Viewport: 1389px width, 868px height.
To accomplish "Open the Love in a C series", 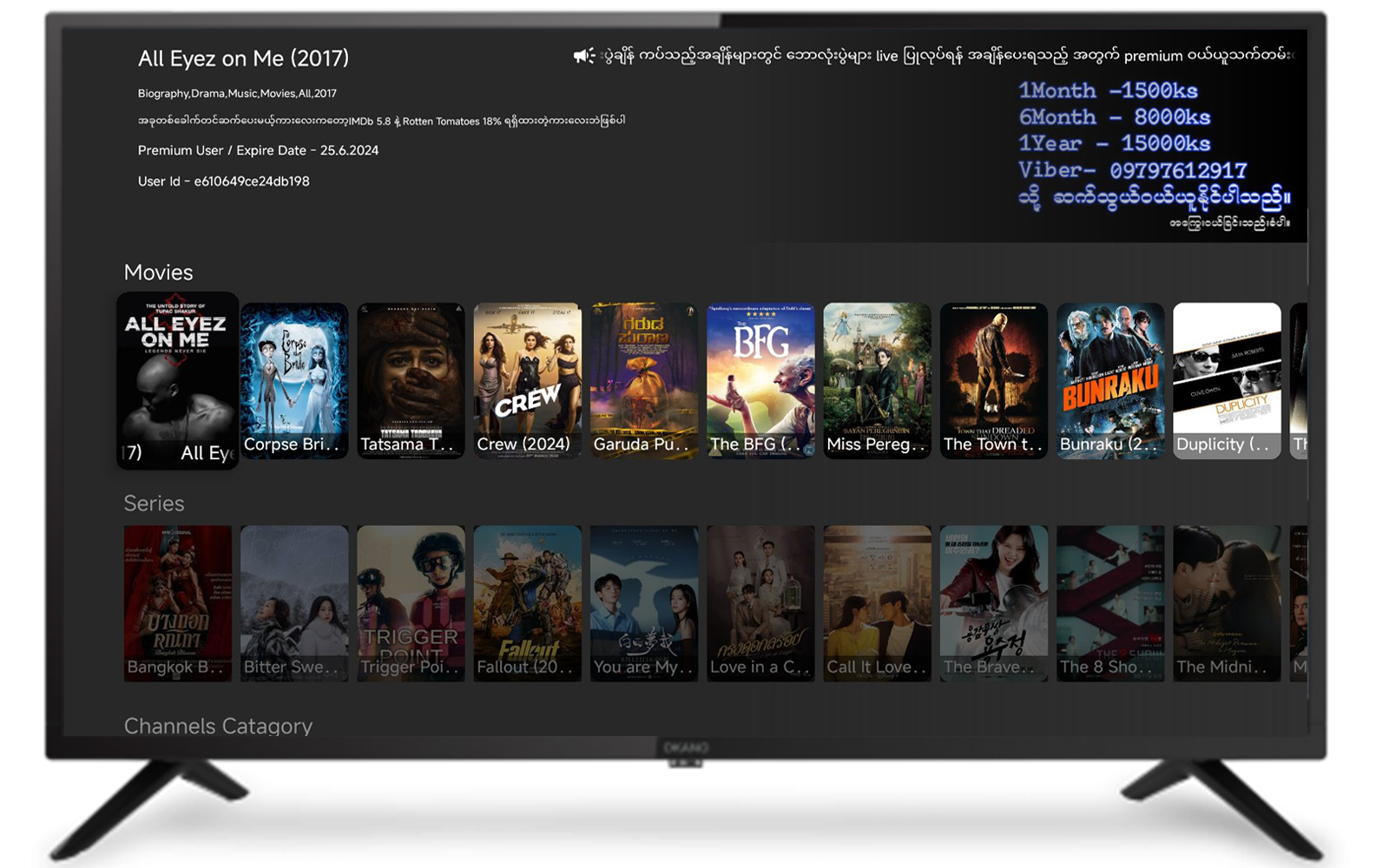I will point(761,599).
